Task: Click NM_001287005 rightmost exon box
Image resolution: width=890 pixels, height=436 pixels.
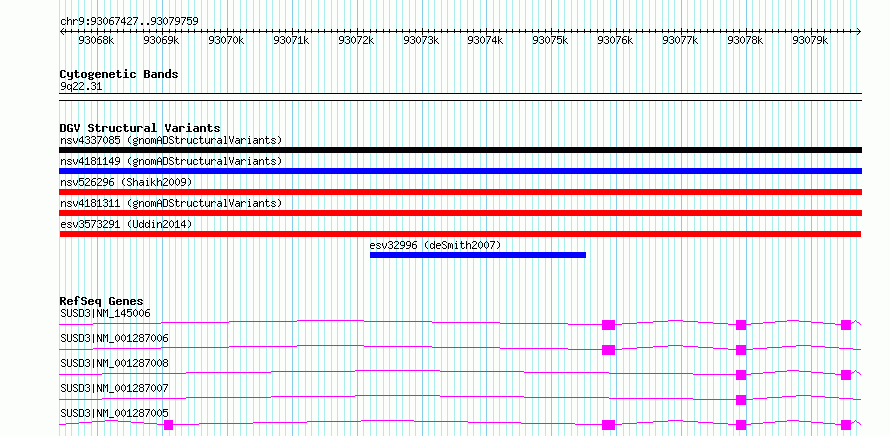Action: (x=846, y=425)
